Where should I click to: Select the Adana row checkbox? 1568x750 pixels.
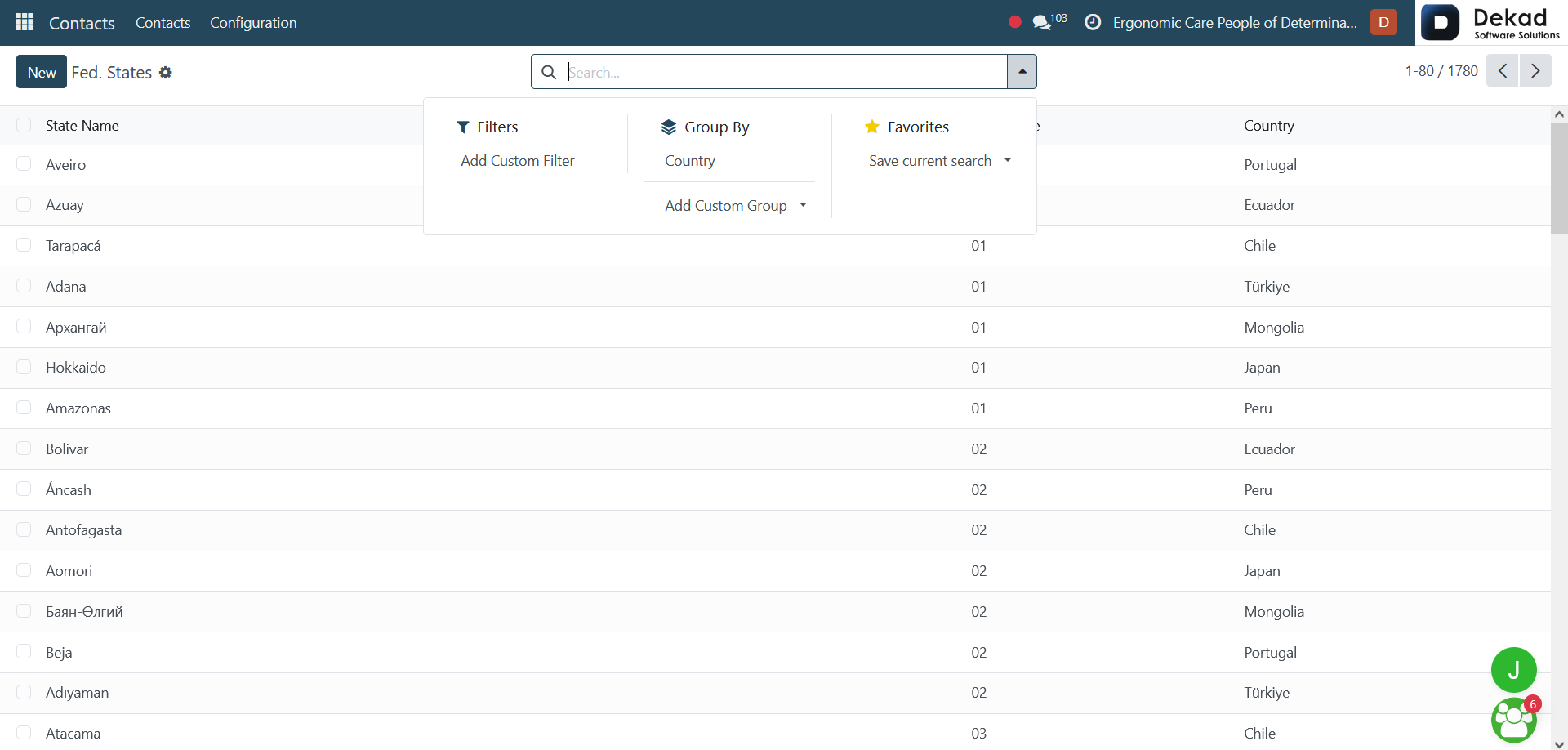pyautogui.click(x=24, y=286)
